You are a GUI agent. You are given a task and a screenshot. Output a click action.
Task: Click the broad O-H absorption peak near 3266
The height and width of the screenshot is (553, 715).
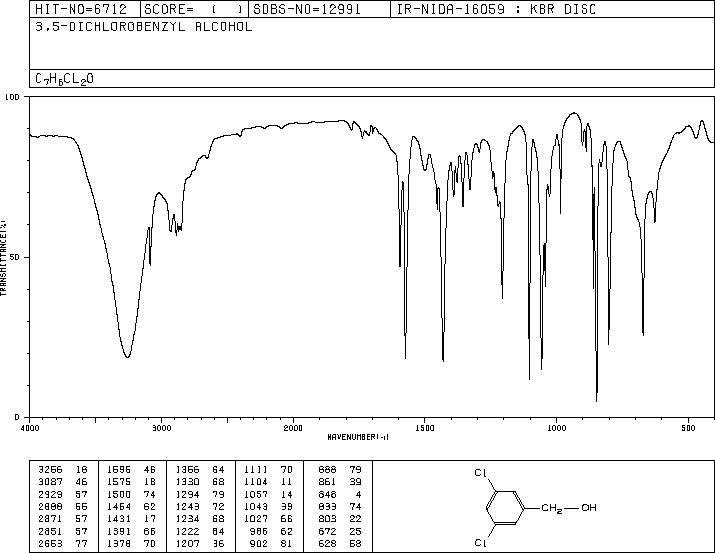(x=127, y=357)
